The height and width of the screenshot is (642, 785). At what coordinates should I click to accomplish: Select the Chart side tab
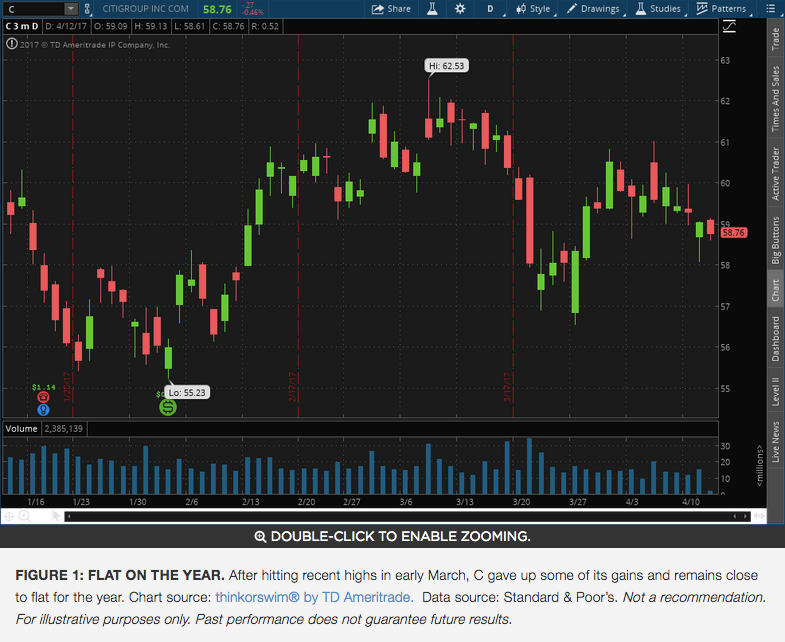pos(775,289)
